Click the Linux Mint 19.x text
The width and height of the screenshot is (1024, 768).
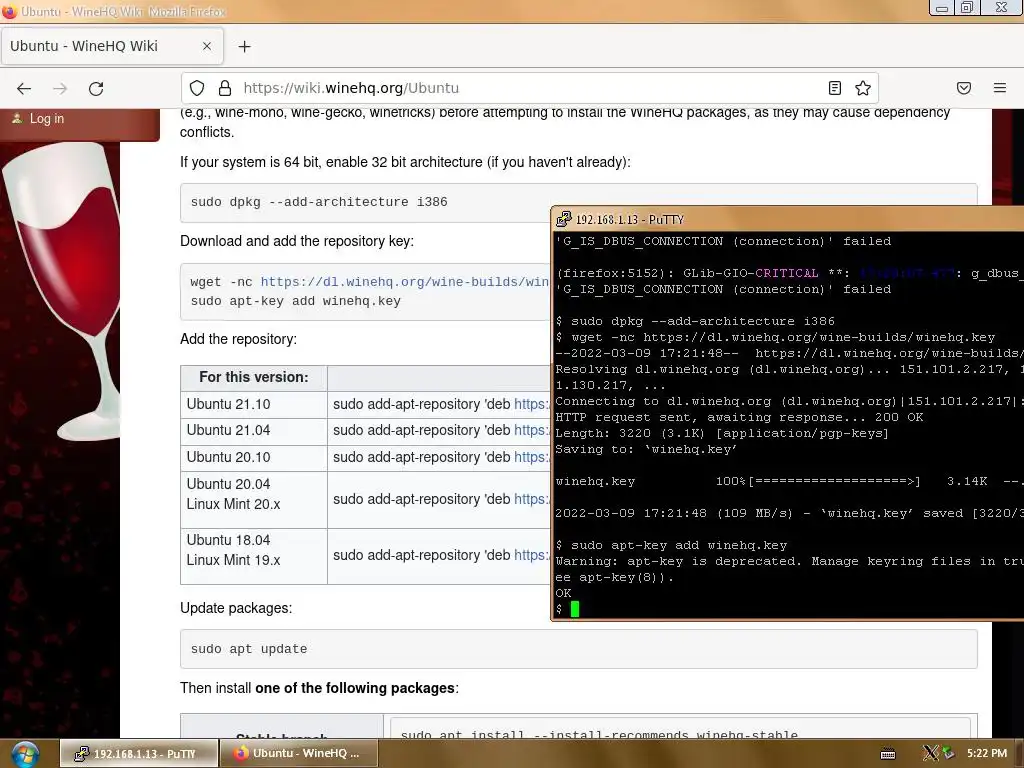tap(233, 560)
